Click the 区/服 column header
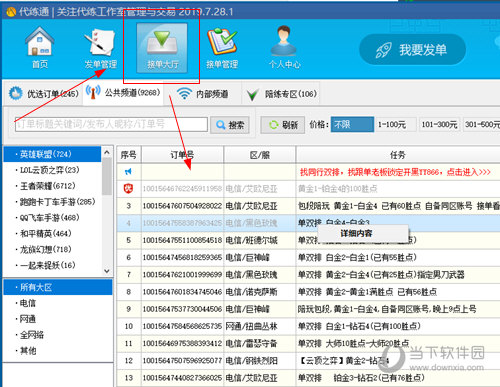This screenshot has height=387, width=500. [x=260, y=155]
